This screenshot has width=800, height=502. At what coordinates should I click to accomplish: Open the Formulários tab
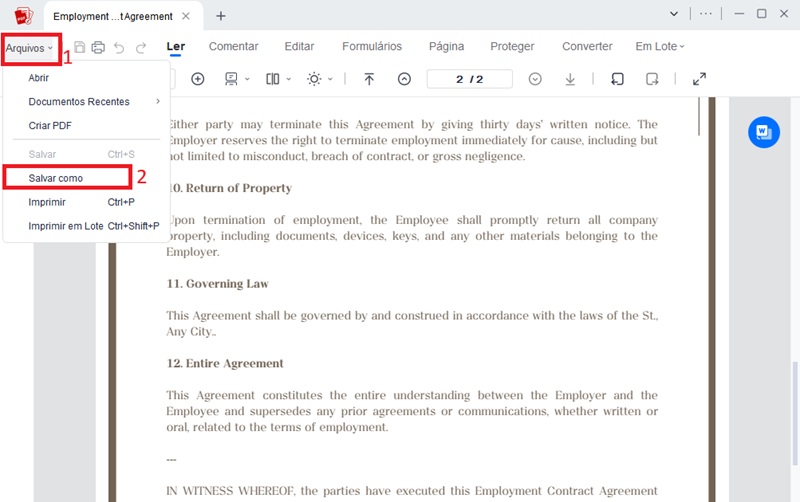point(372,46)
